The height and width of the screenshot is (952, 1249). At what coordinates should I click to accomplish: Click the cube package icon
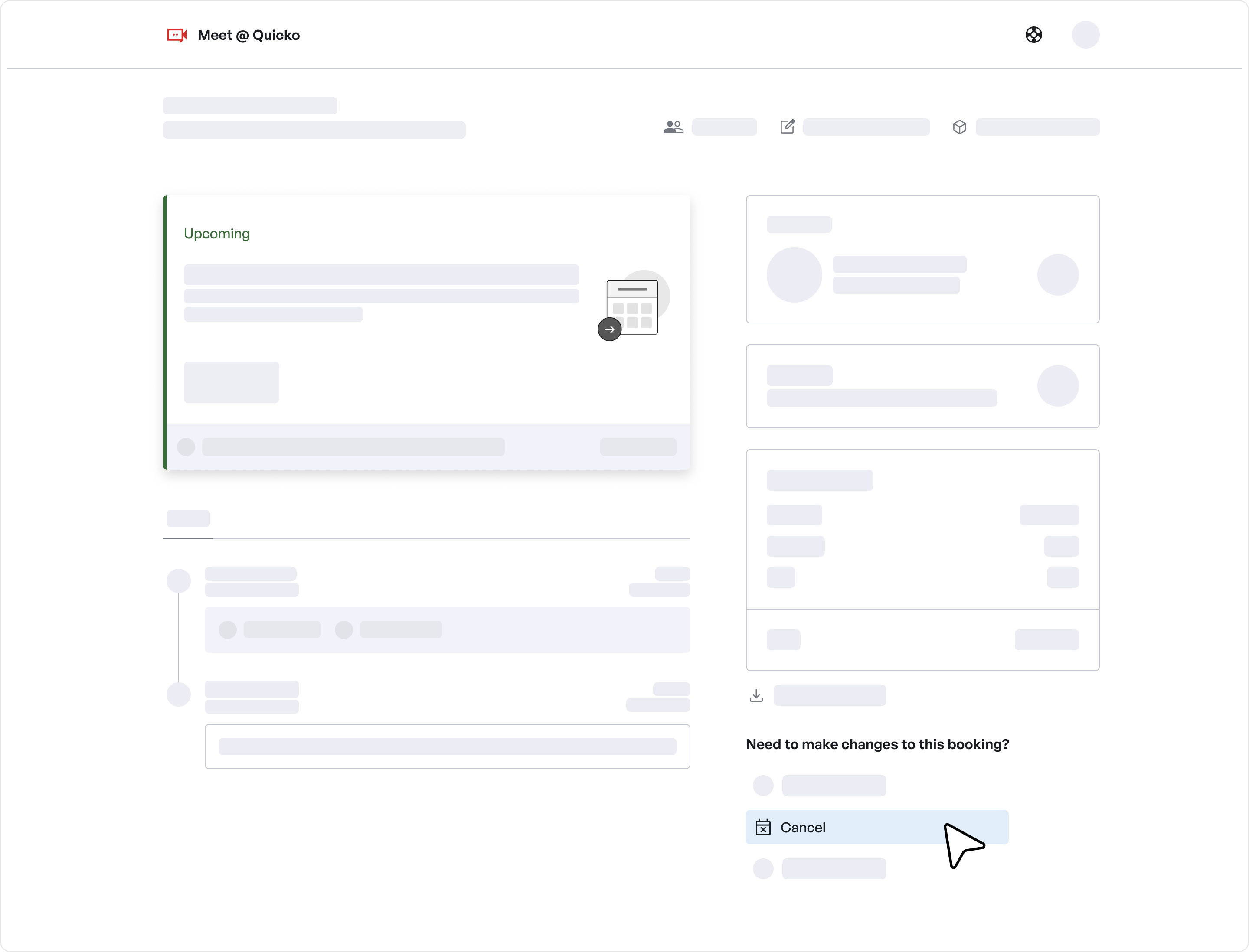tap(959, 127)
